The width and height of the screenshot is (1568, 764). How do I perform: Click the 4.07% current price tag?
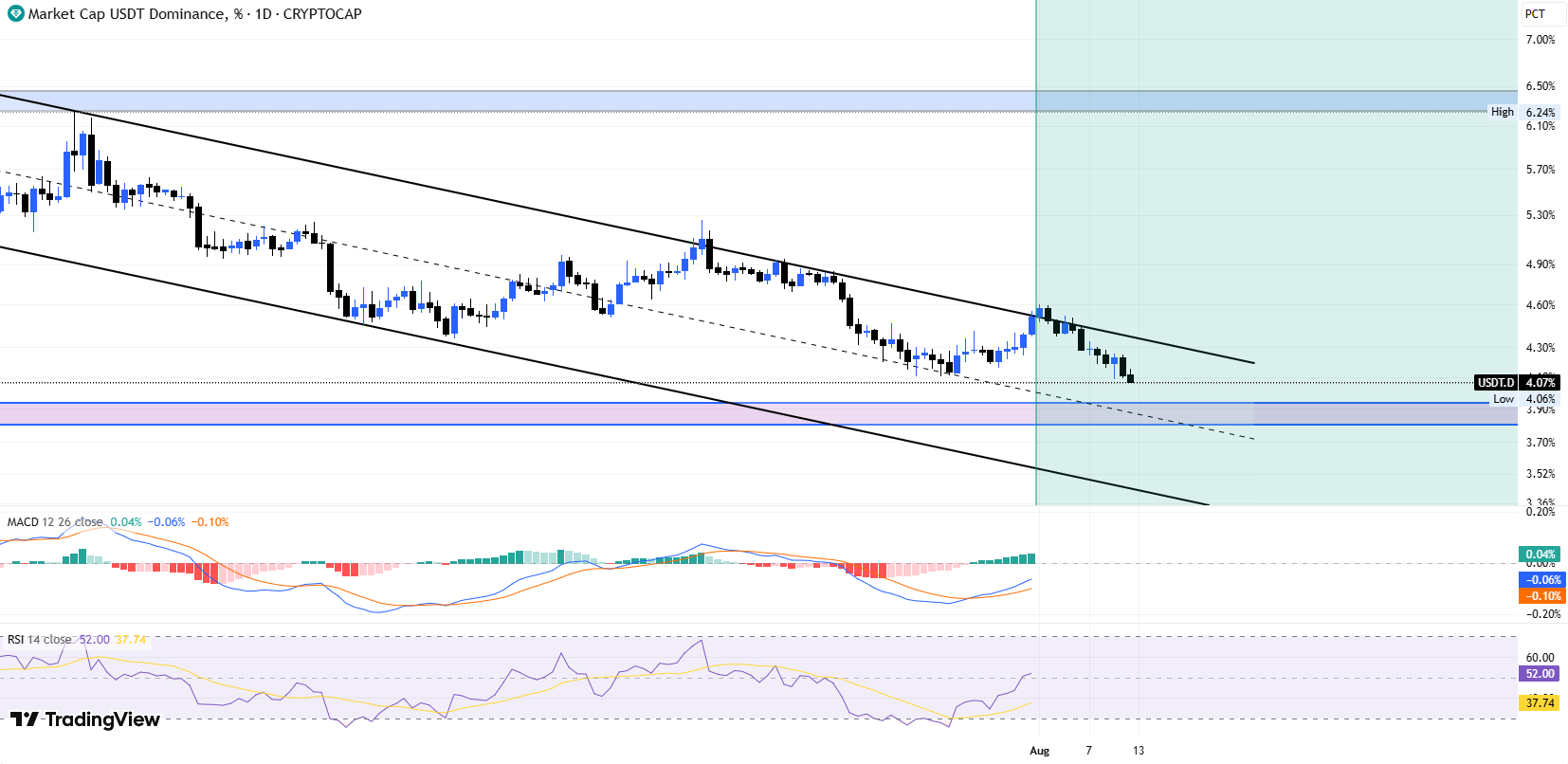click(x=1540, y=383)
